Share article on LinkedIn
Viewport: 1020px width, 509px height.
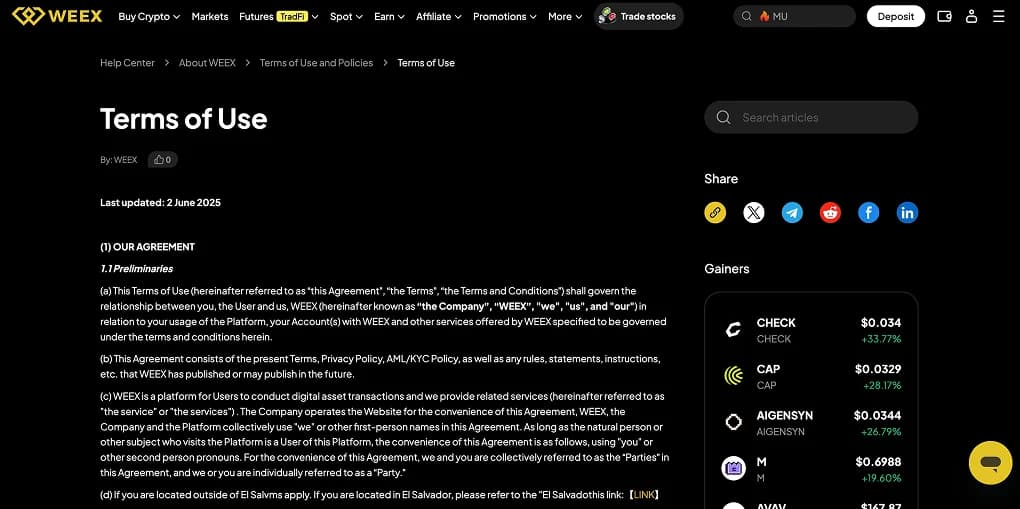907,212
